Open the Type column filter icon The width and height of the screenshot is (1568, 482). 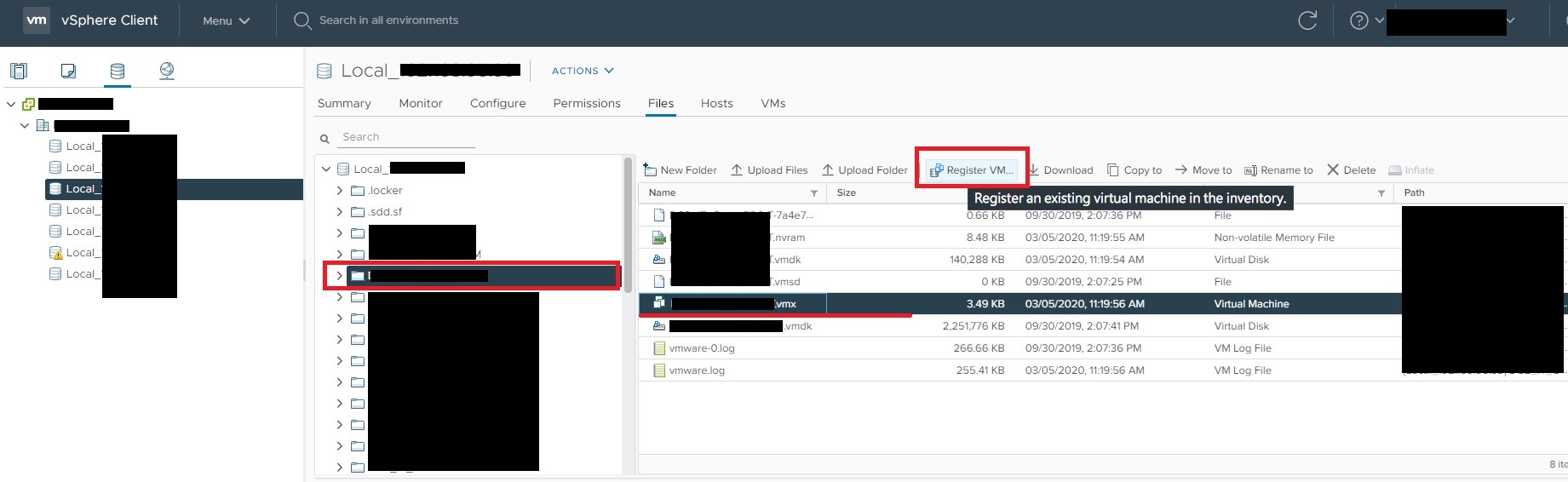pyautogui.click(x=1381, y=193)
